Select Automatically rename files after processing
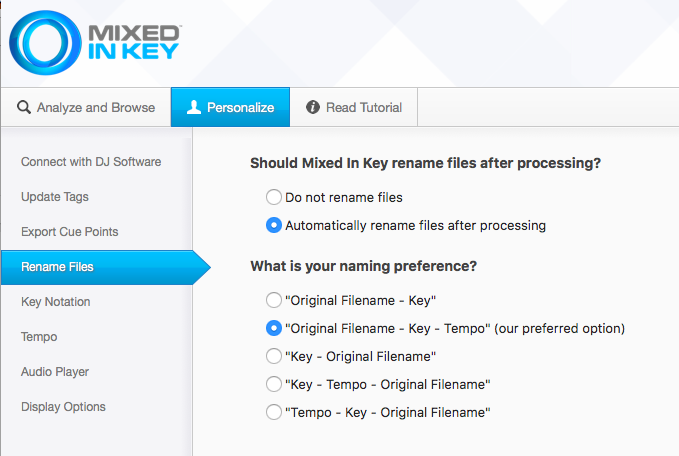 pyautogui.click(x=274, y=225)
